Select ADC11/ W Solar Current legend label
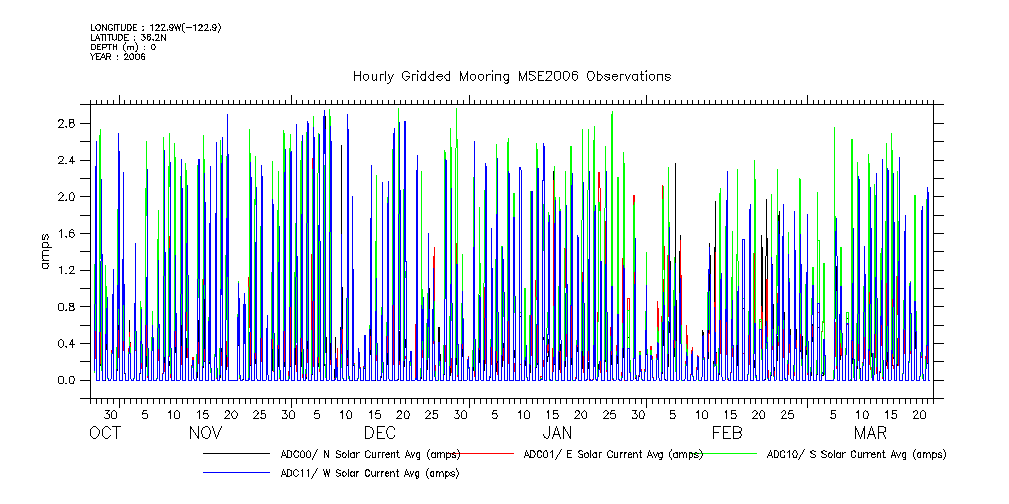This screenshot has width=1009, height=504. pyautogui.click(x=369, y=473)
